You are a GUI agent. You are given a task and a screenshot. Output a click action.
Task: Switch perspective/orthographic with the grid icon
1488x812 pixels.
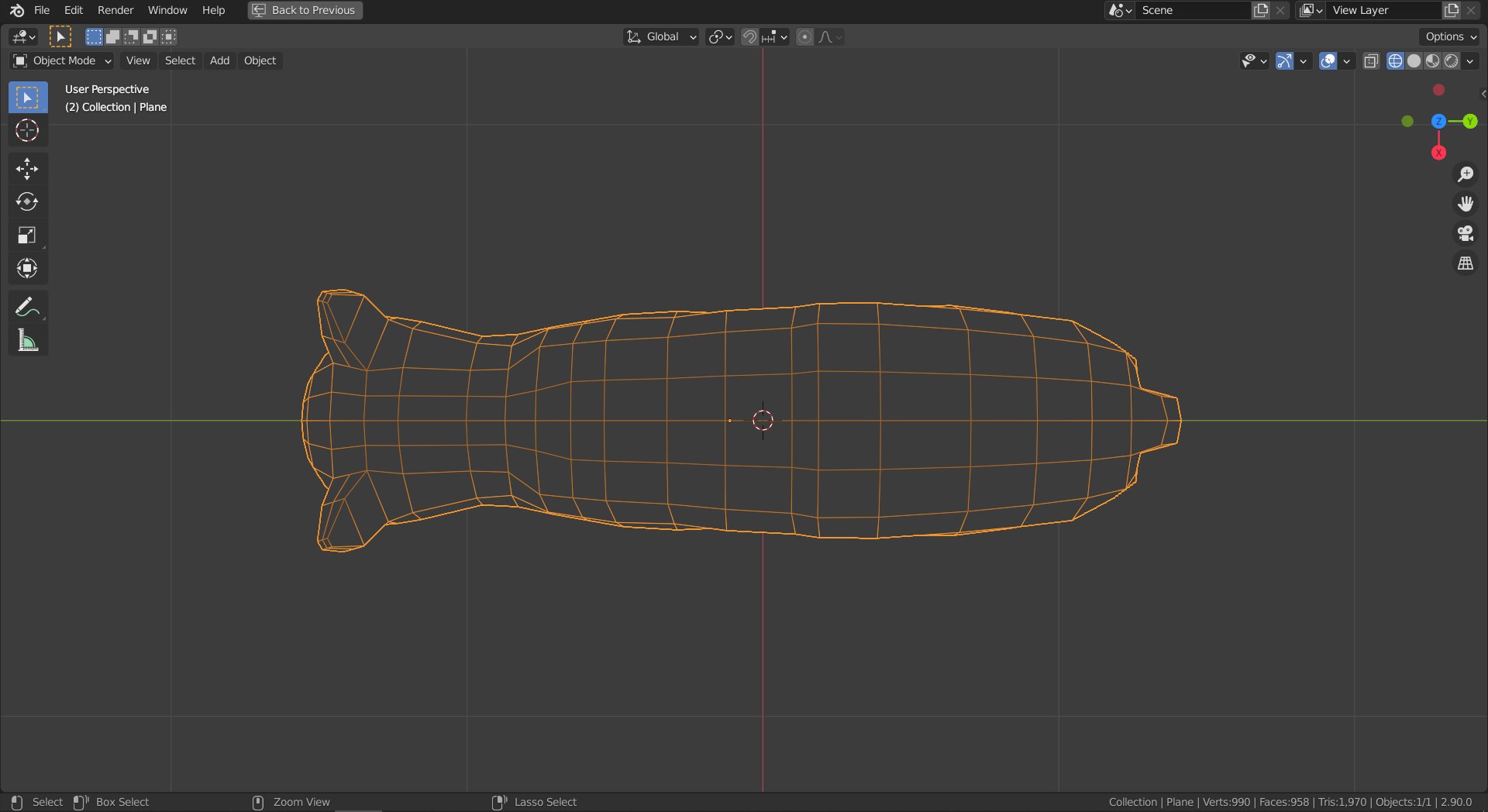1465,263
